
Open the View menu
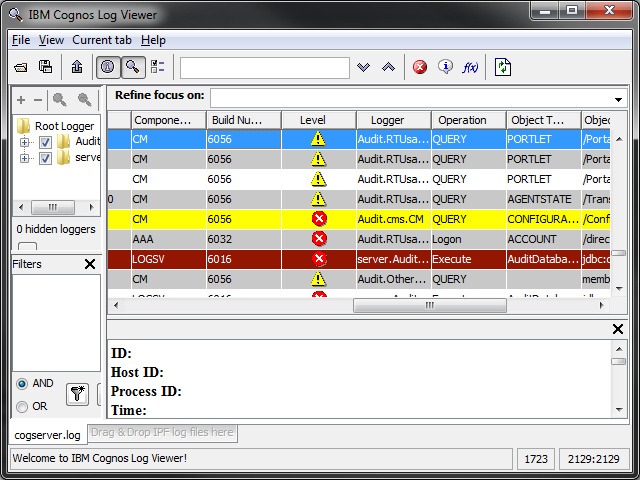(x=51, y=40)
